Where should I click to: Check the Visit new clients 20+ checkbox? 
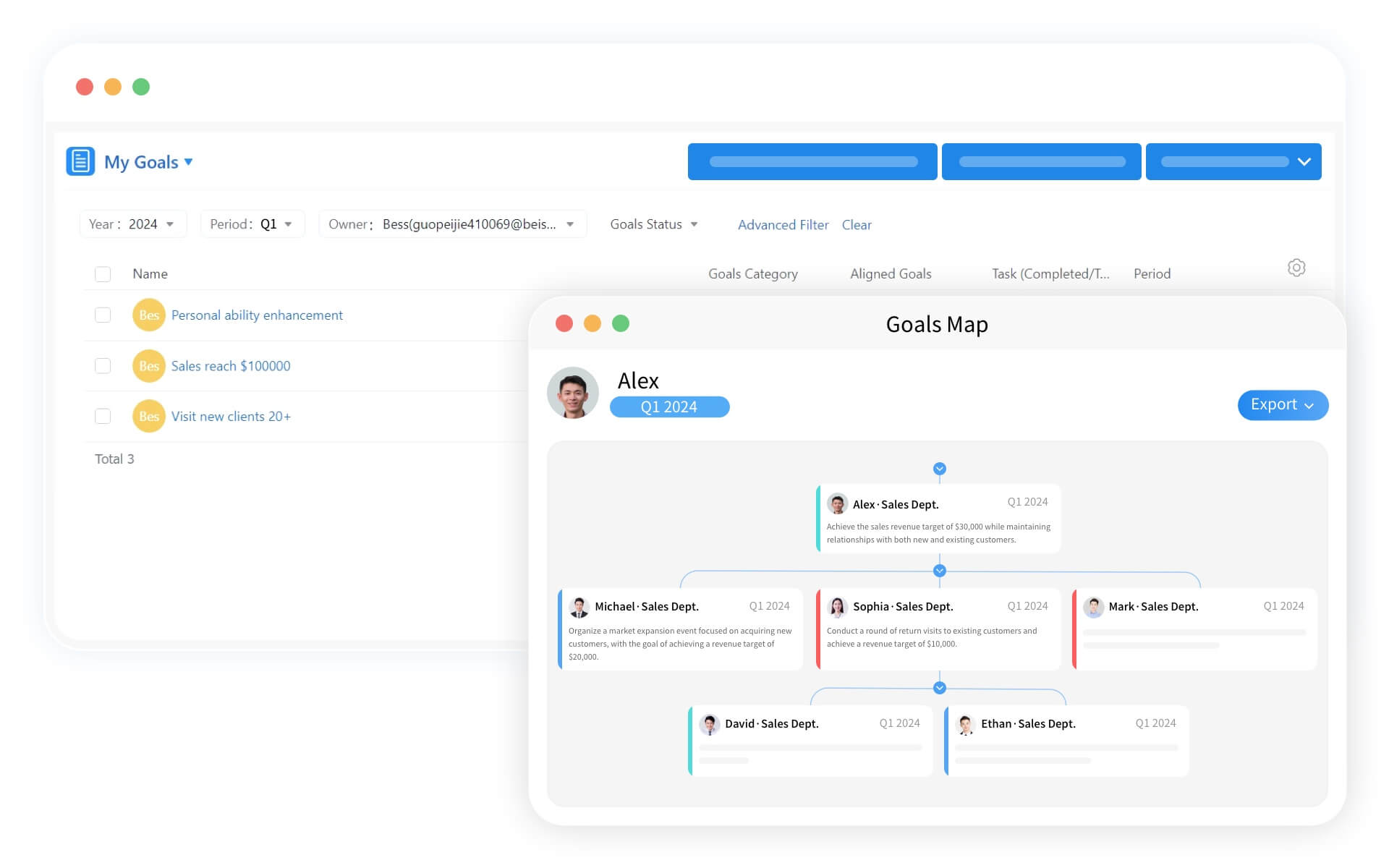pos(103,417)
